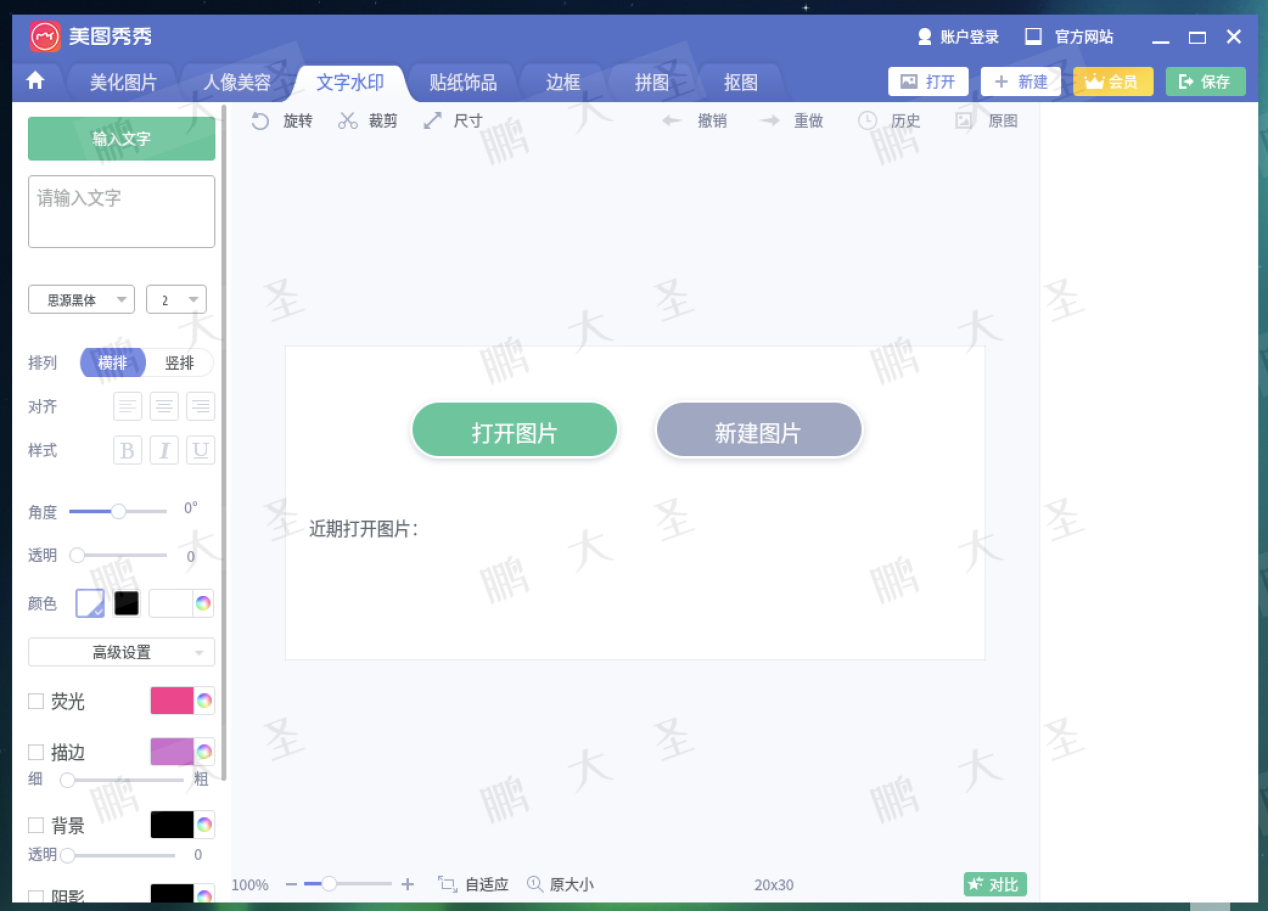Image resolution: width=1268 pixels, height=911 pixels.
Task: Click the zoom in plus icon
Action: coord(407,884)
